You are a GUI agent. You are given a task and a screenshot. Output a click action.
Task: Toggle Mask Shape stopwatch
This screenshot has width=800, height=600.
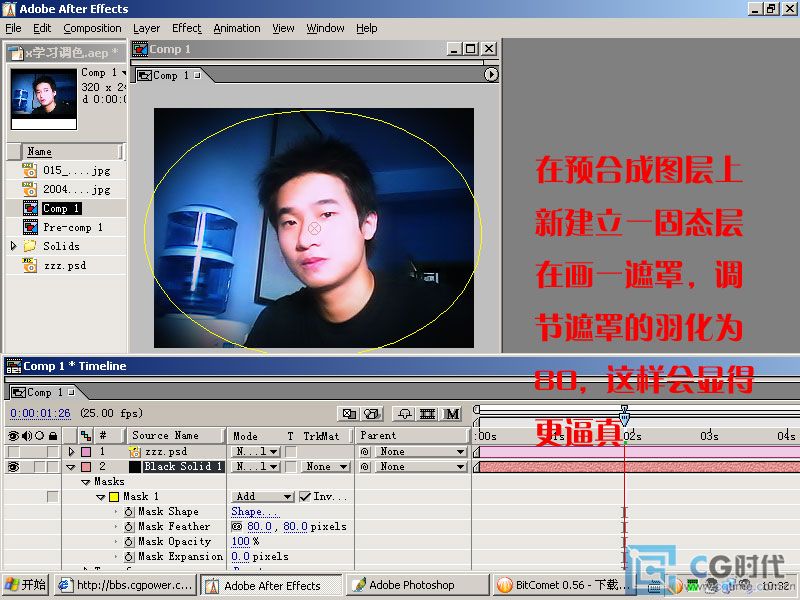(x=129, y=512)
